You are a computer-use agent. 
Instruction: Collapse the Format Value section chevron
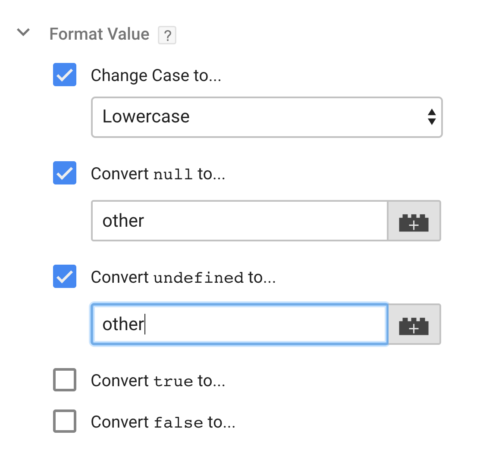tap(23, 33)
